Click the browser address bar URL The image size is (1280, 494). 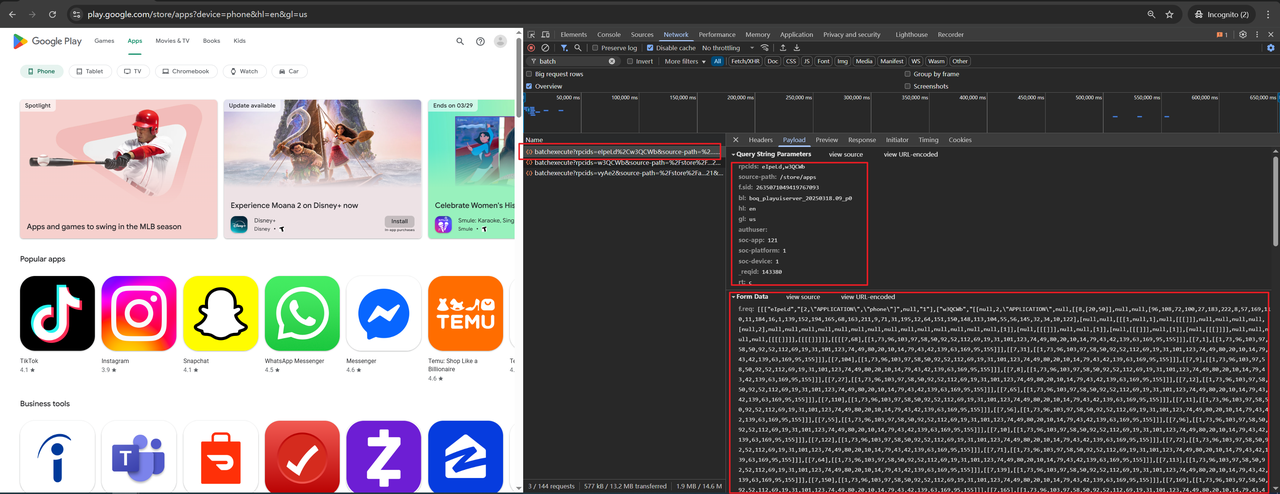(x=198, y=15)
